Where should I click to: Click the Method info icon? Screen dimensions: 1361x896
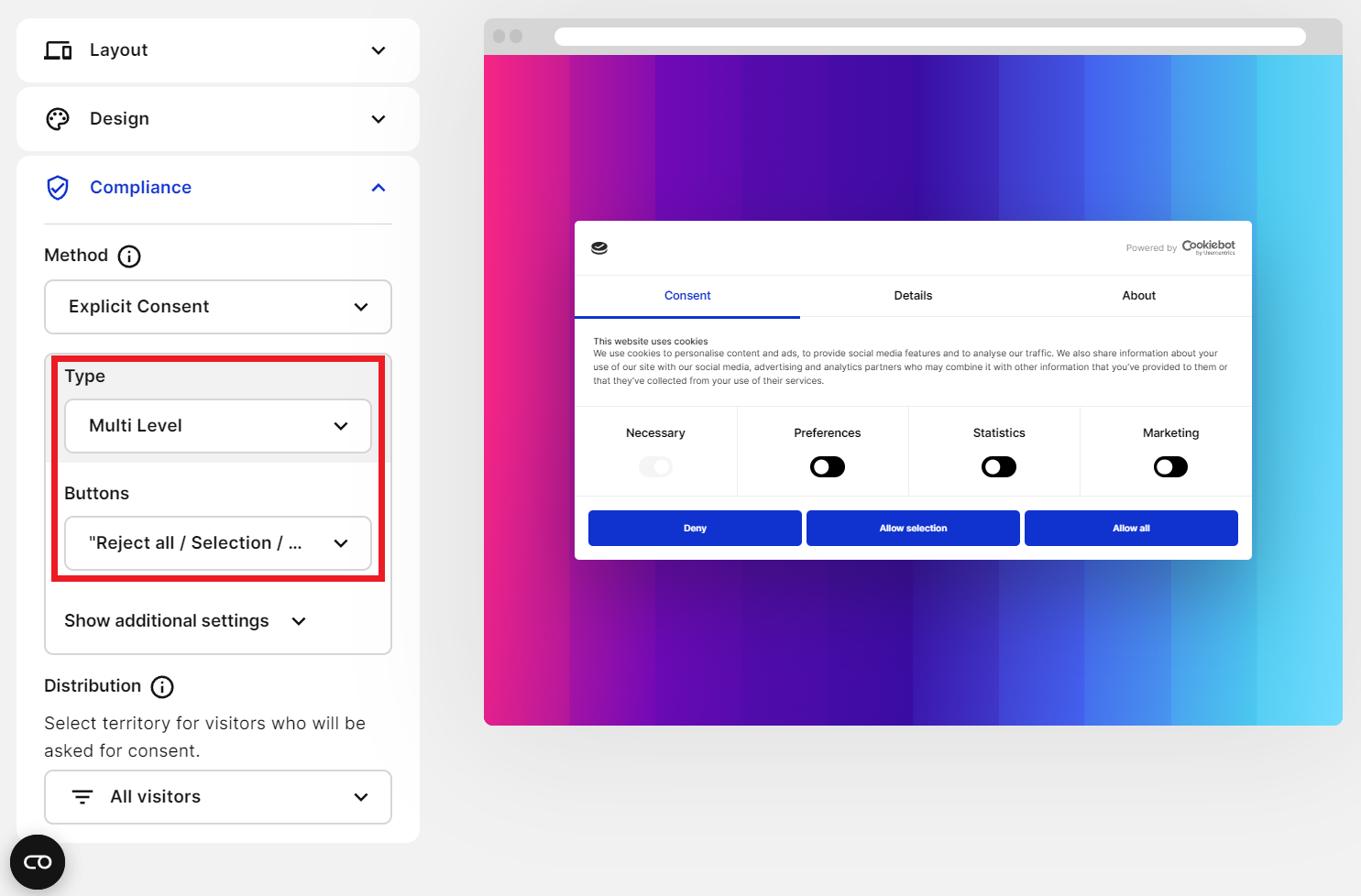pyautogui.click(x=129, y=257)
